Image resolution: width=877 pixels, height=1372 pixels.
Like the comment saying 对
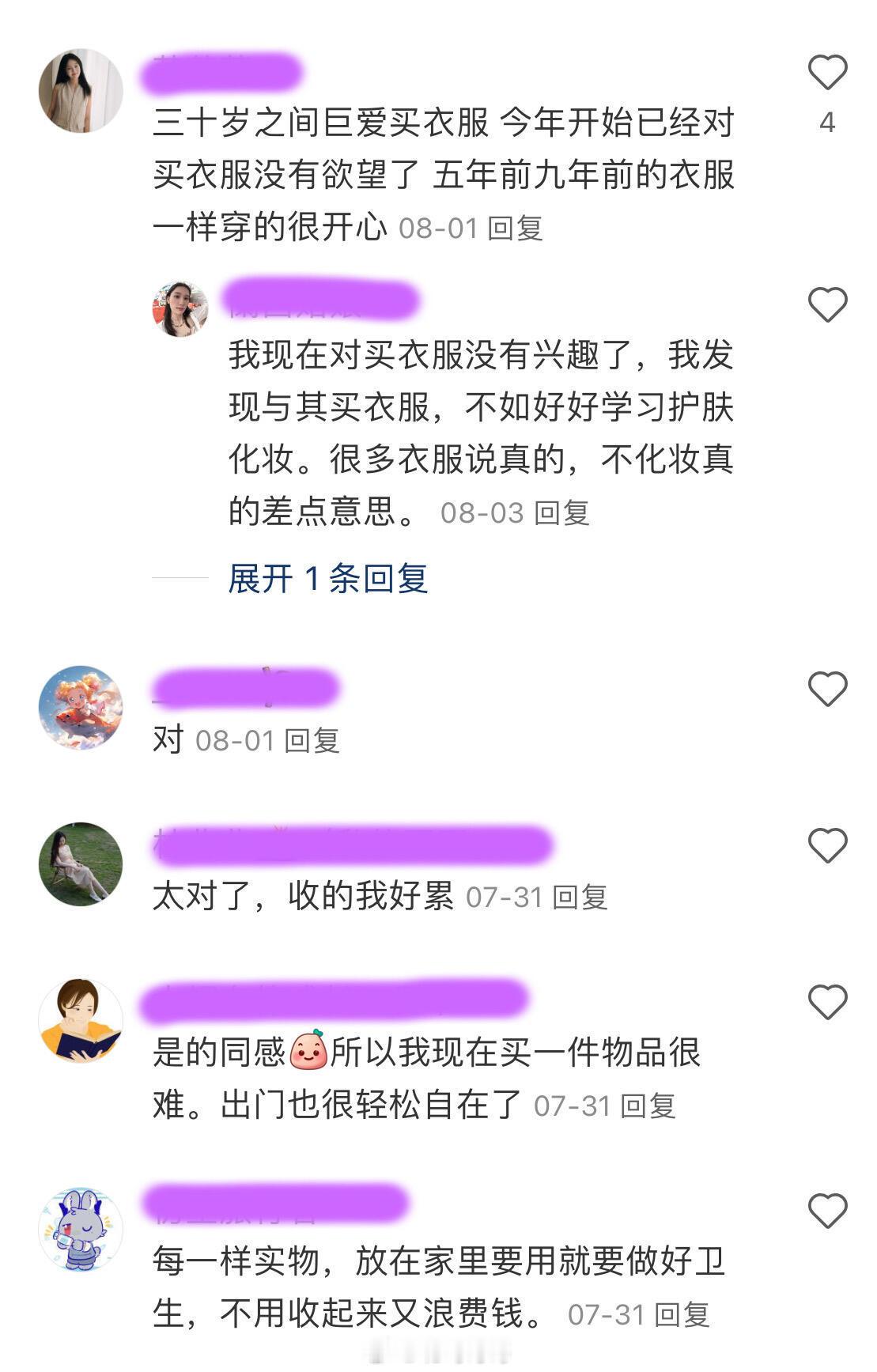827,689
